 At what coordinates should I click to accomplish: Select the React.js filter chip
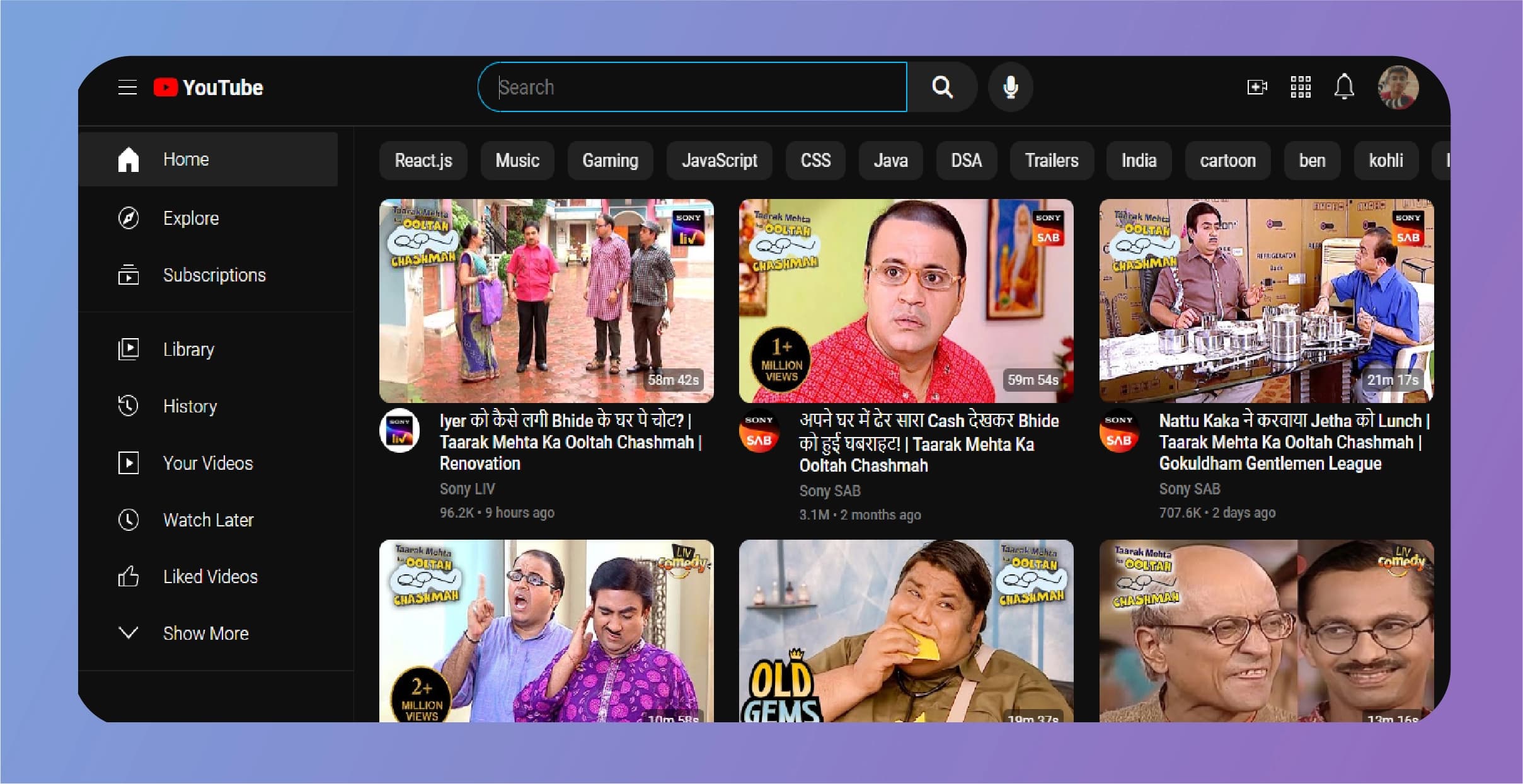[x=423, y=161]
